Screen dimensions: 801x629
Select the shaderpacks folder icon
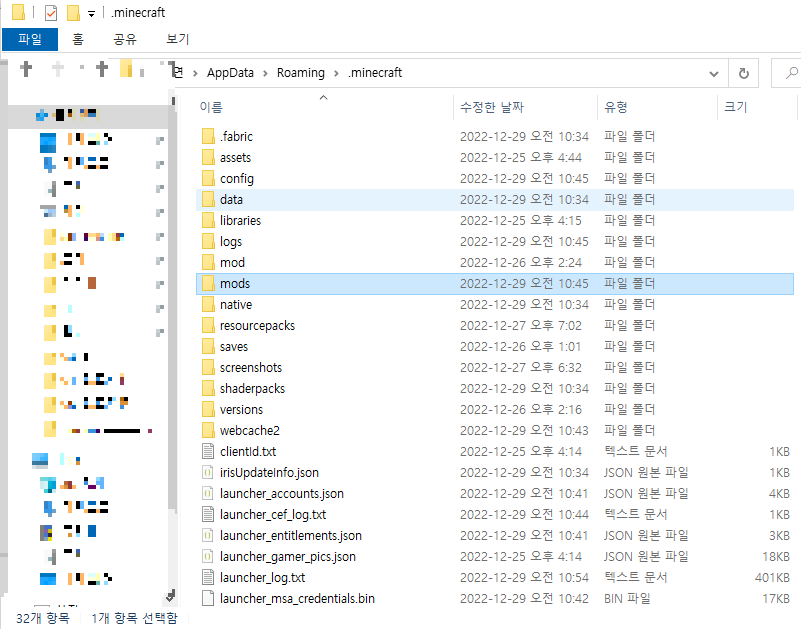208,388
